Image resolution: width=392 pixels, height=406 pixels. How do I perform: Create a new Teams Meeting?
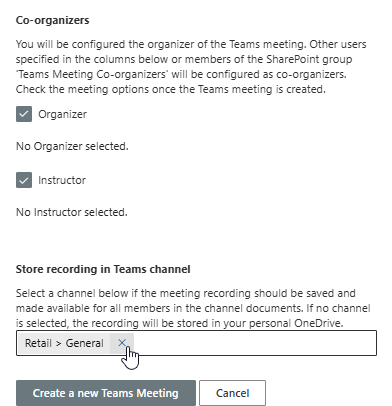106,393
